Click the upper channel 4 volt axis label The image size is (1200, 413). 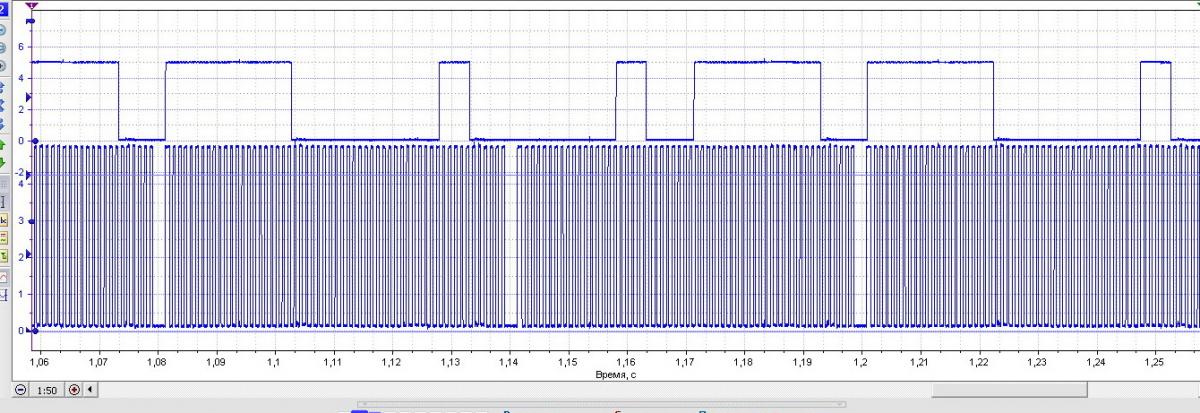tap(19, 78)
